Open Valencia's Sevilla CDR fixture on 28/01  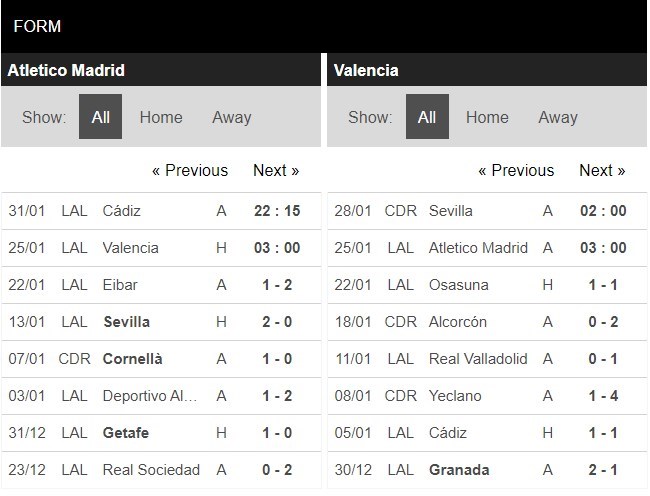point(450,211)
